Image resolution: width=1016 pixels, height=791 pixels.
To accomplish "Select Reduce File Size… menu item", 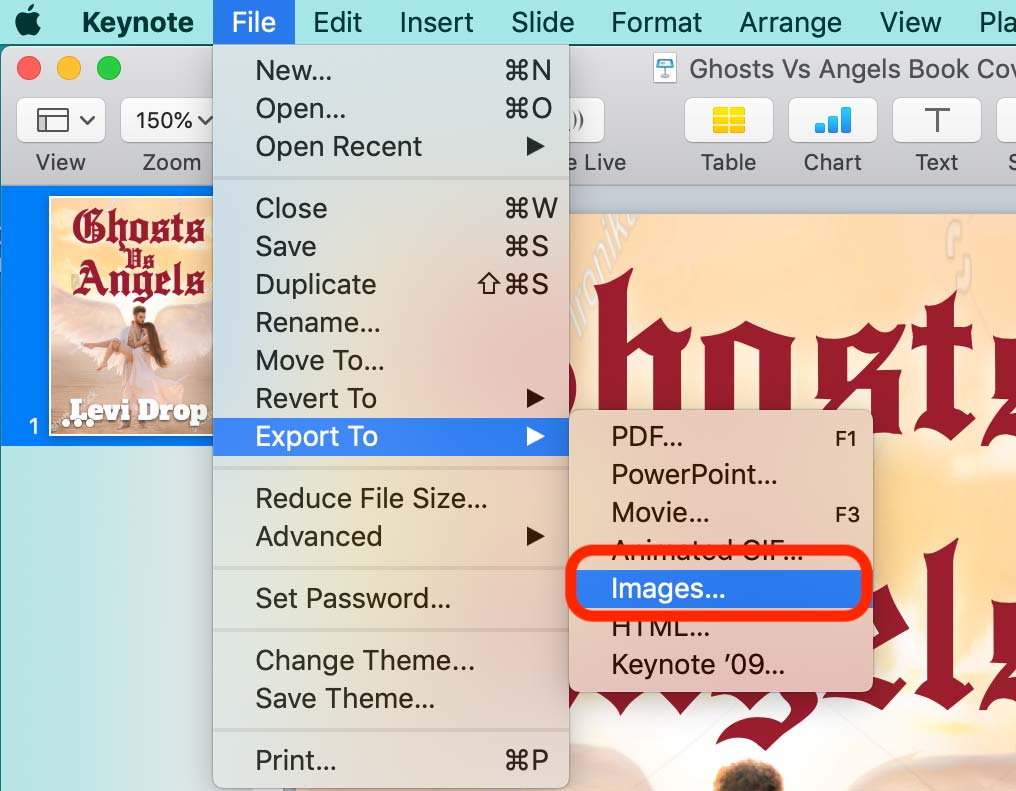I will coord(391,498).
